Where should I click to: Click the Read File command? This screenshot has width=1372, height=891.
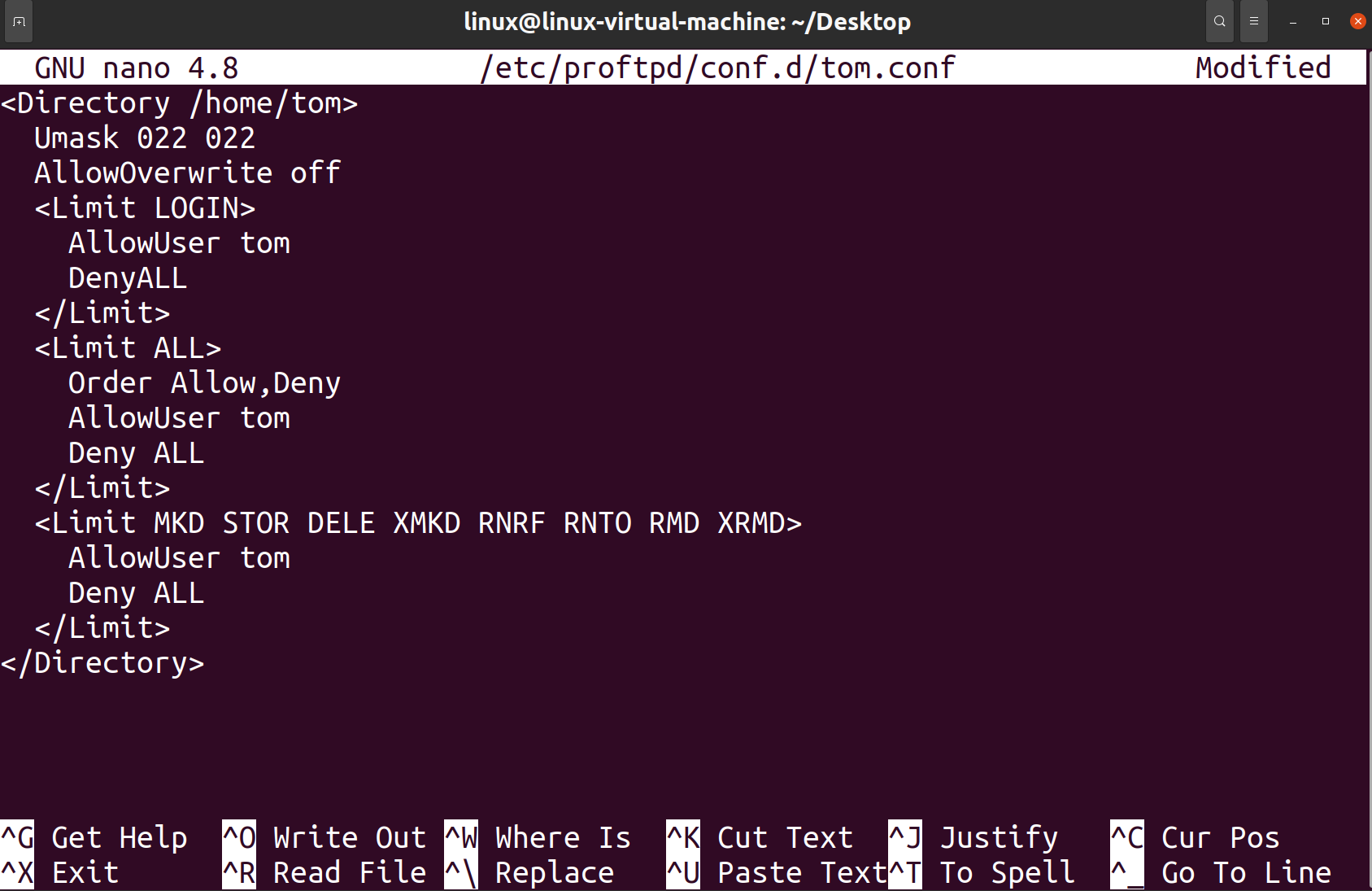tap(350, 871)
